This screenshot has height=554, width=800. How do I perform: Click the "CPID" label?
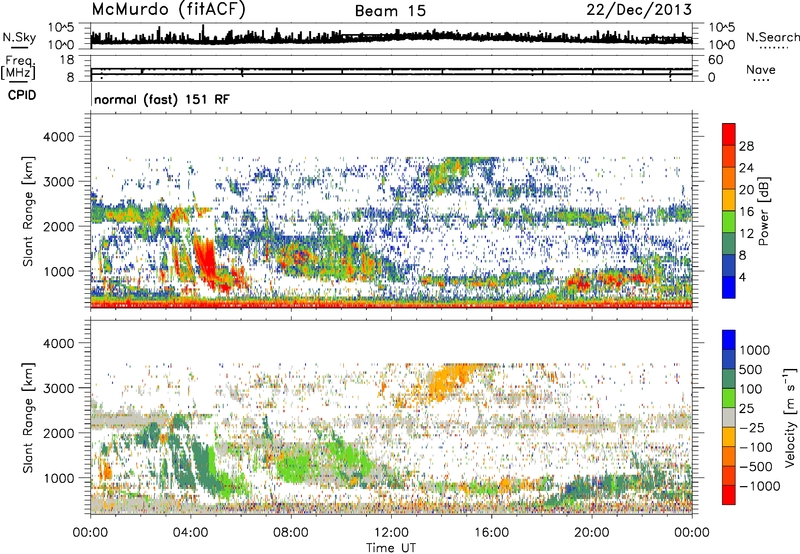(22, 95)
